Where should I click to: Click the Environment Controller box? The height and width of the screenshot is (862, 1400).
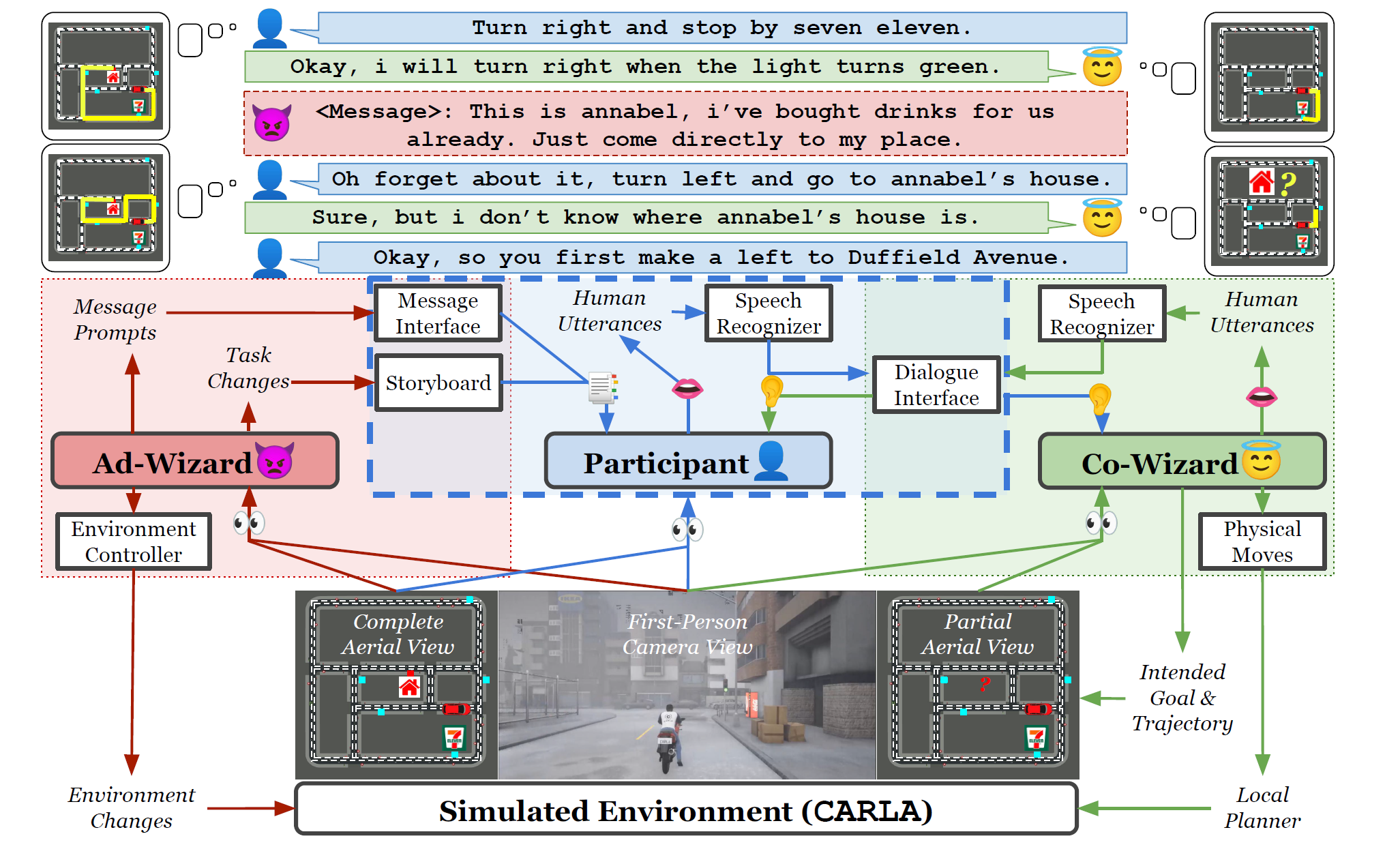click(134, 541)
